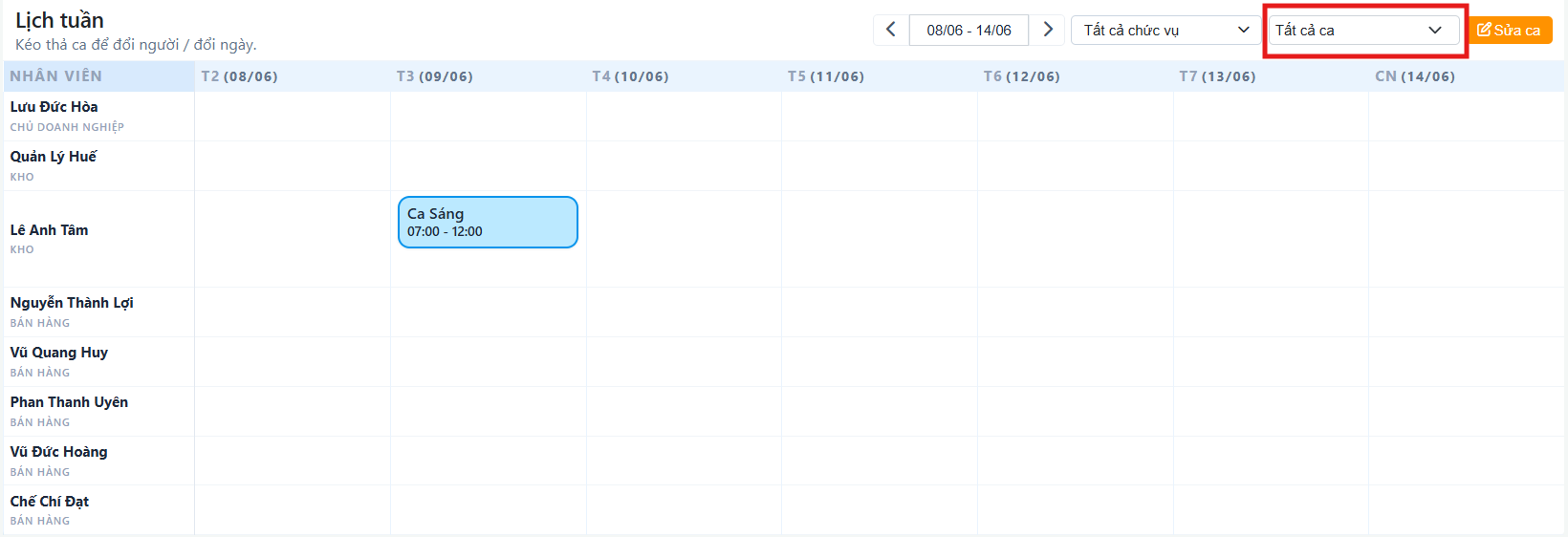Open the Tất cả ca dropdown

click(1363, 30)
